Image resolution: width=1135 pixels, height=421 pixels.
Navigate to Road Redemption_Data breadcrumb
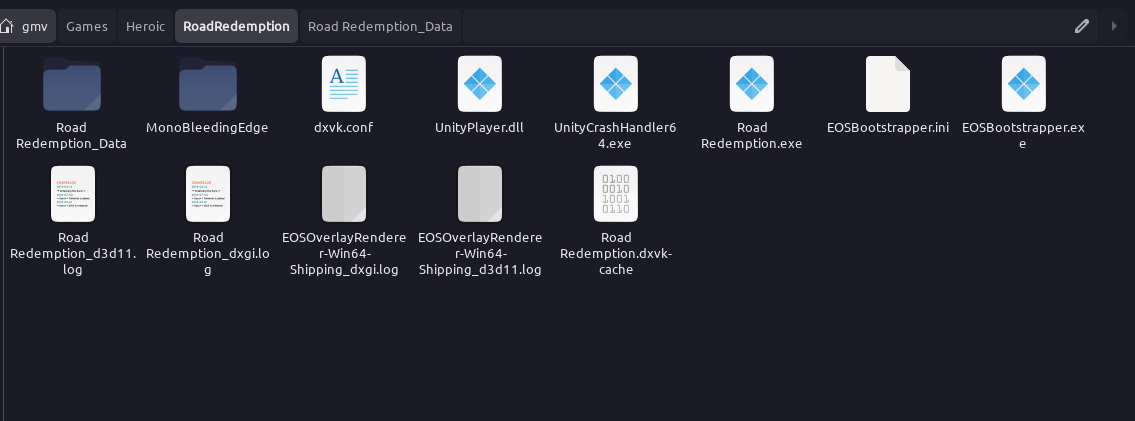(381, 26)
